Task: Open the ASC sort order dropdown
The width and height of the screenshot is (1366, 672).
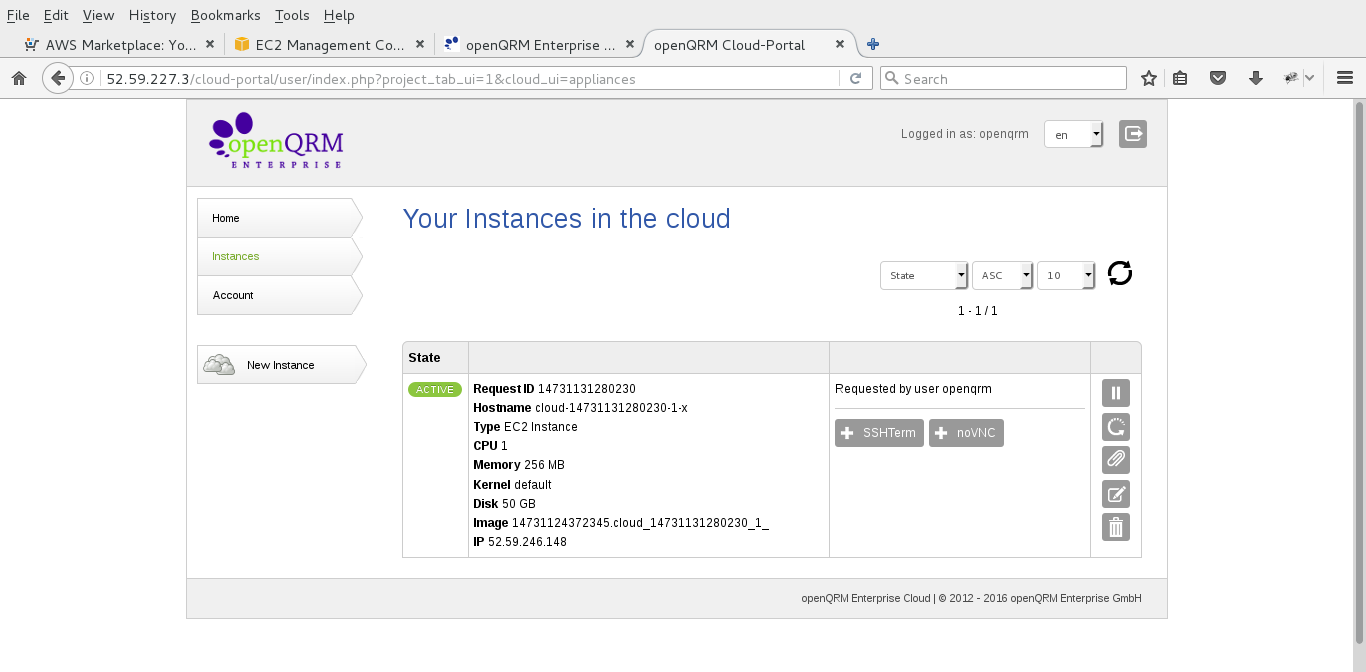Action: coord(1002,275)
